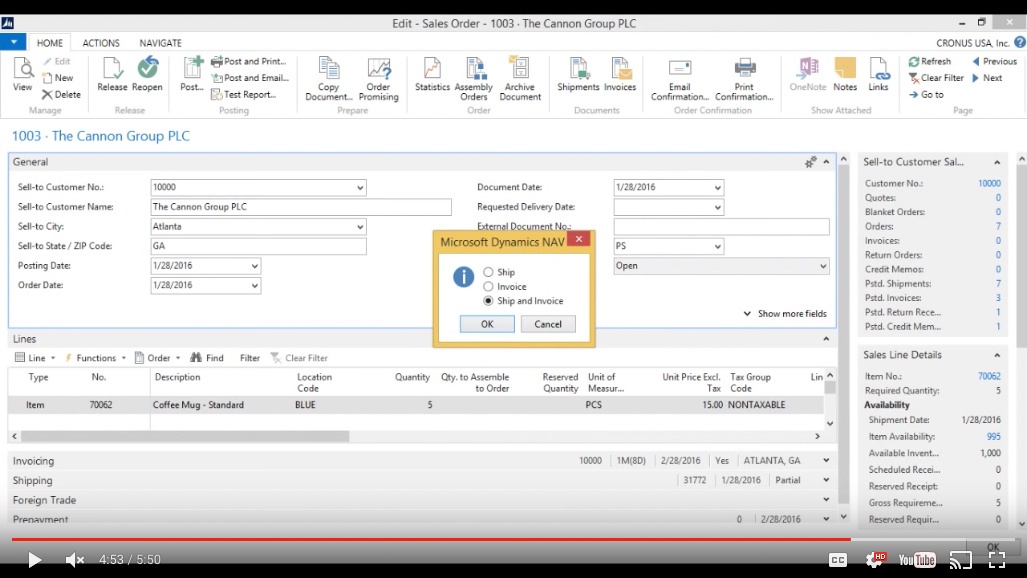This screenshot has height=578, width=1027.
Task: Close the Microsoft Dynamics NAV dialog
Action: pyautogui.click(x=579, y=239)
